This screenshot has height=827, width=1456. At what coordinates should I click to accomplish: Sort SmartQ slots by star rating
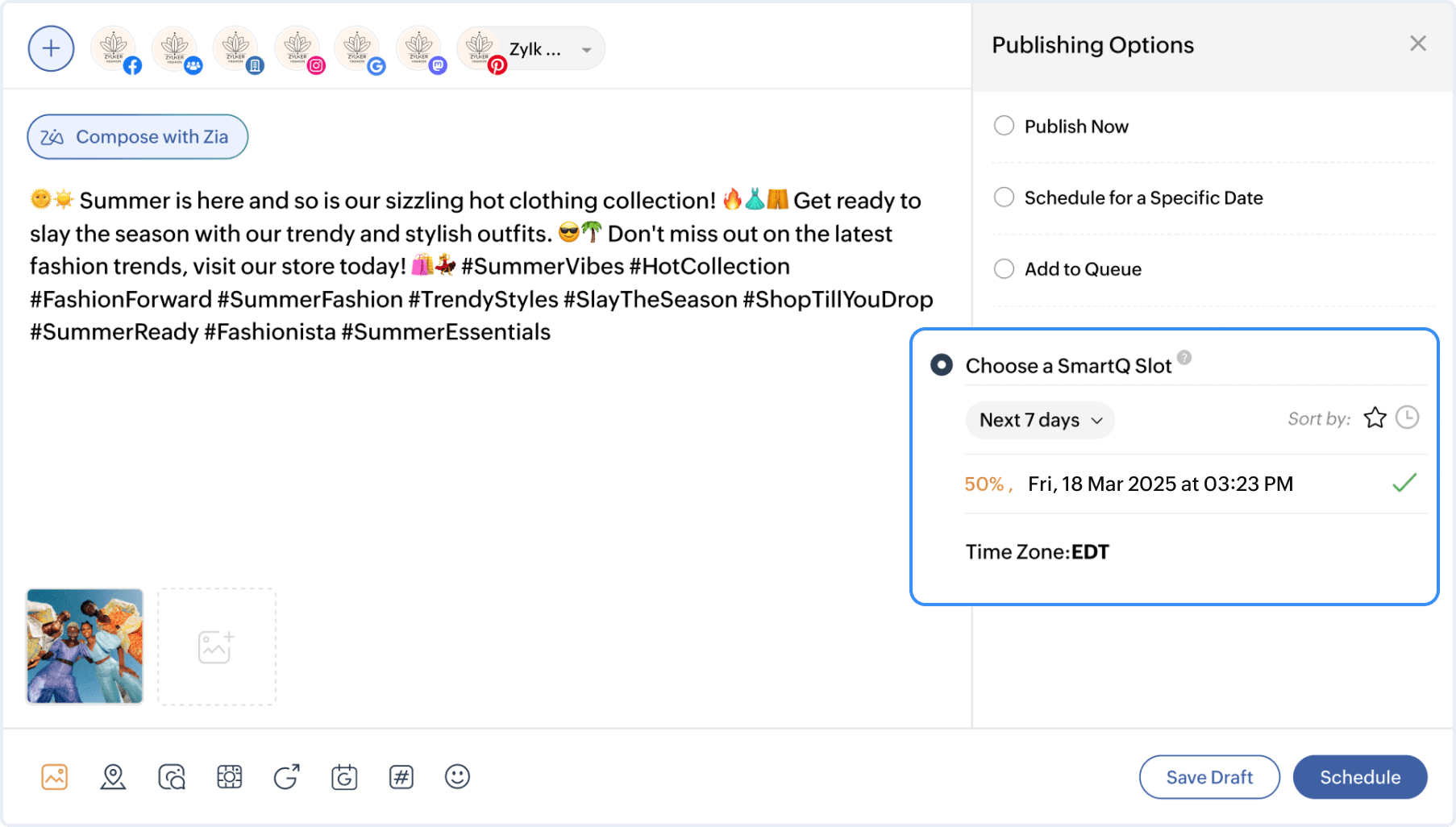(1375, 418)
